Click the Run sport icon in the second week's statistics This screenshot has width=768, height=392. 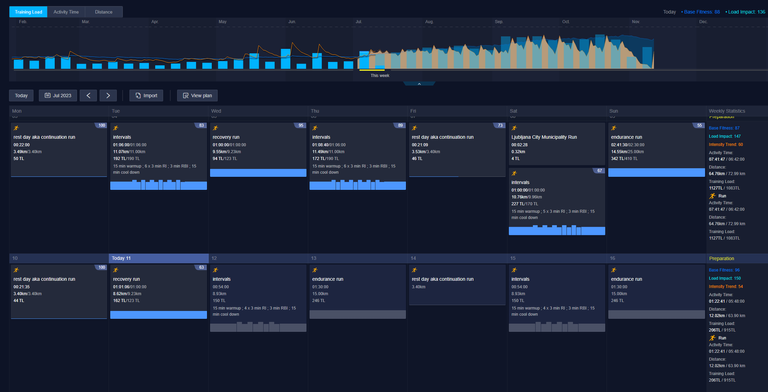click(x=712, y=338)
